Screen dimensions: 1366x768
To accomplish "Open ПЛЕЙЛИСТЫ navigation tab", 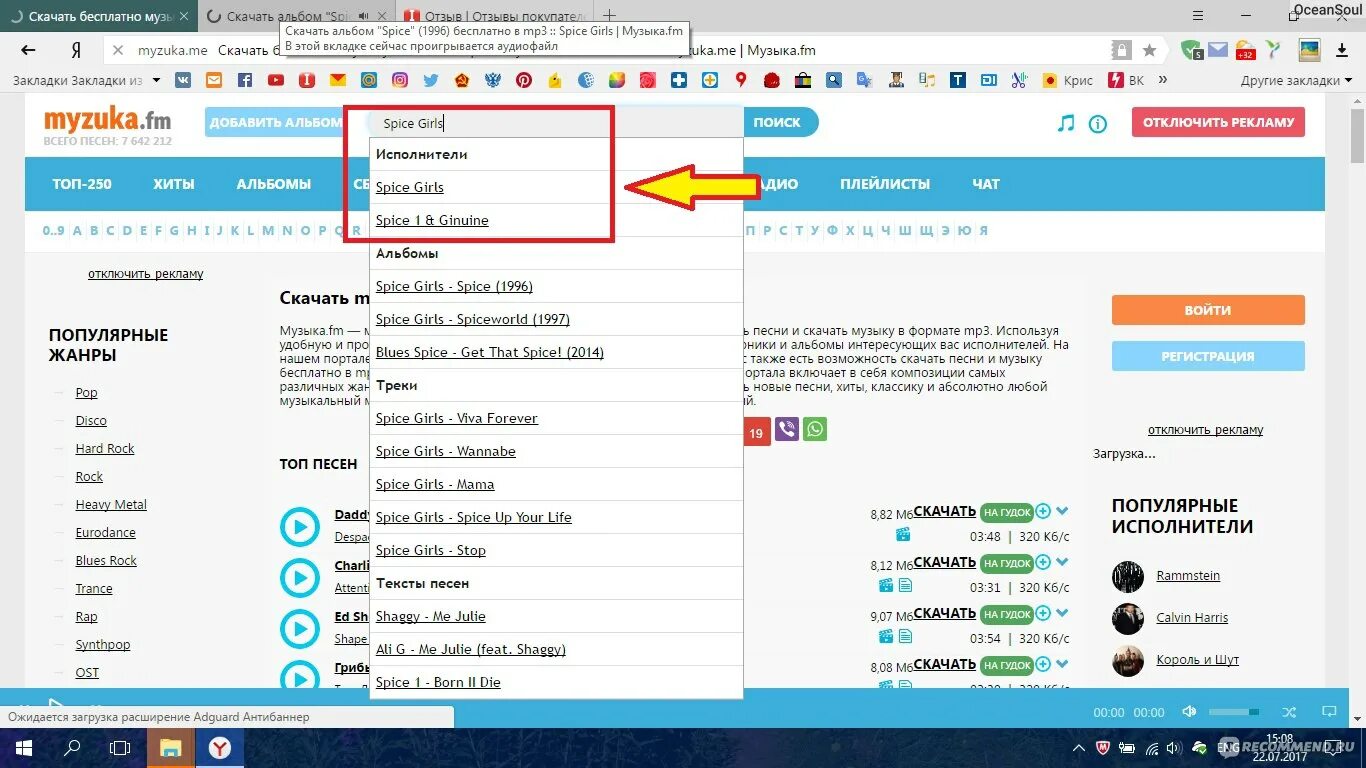I will click(x=885, y=184).
